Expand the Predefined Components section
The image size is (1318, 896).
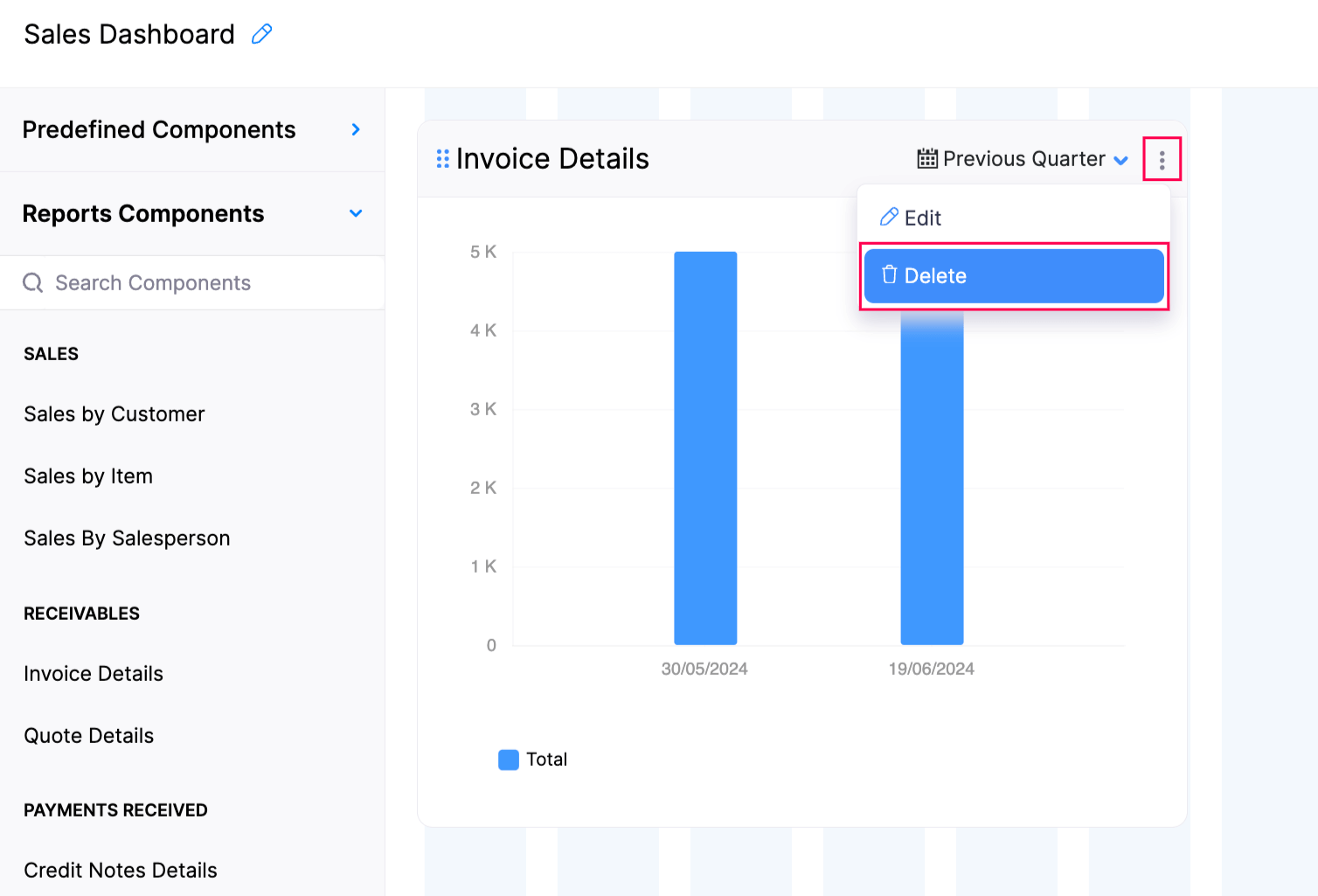tap(355, 129)
